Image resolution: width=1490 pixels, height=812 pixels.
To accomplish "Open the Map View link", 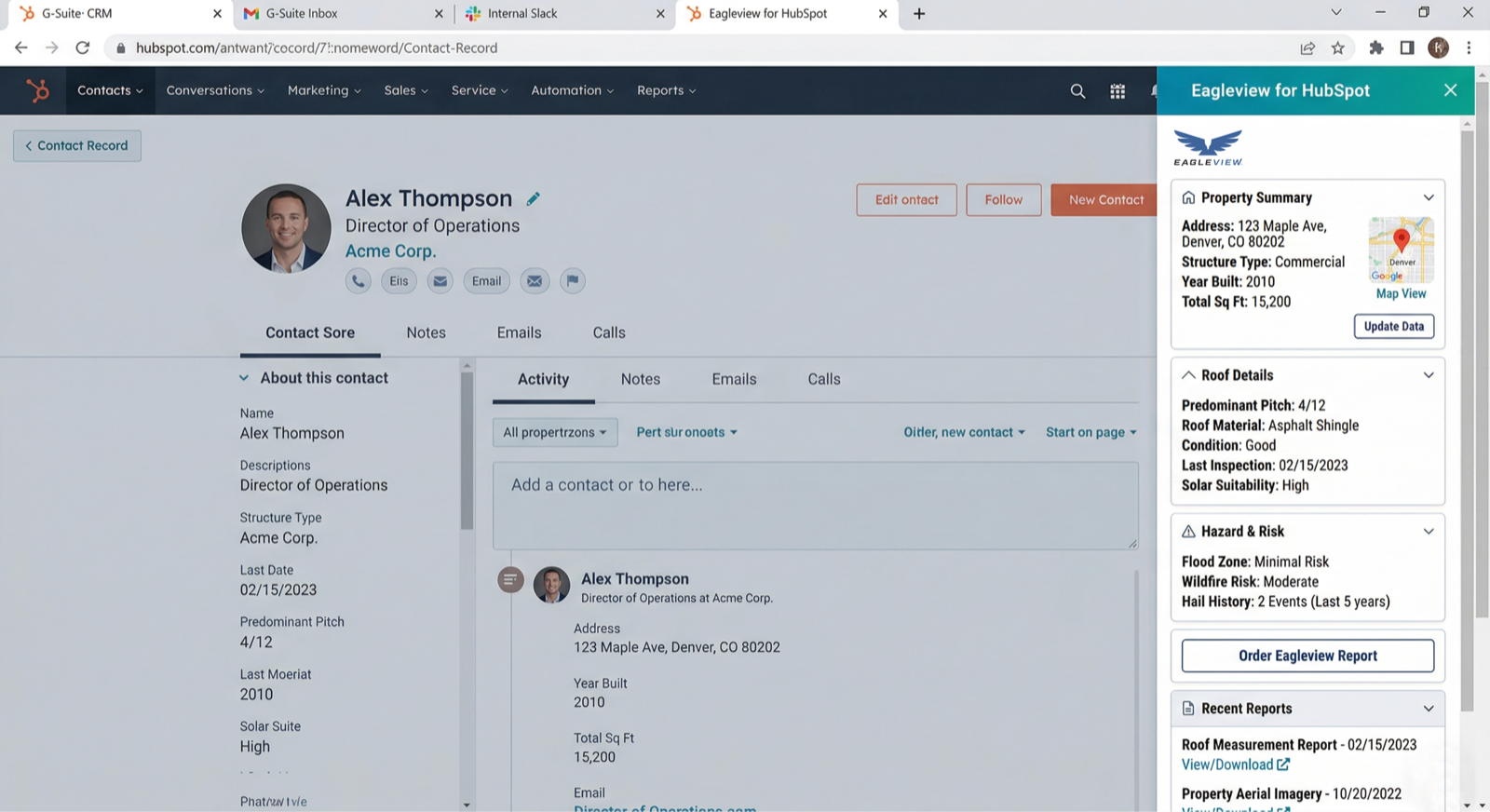I will (x=1401, y=293).
